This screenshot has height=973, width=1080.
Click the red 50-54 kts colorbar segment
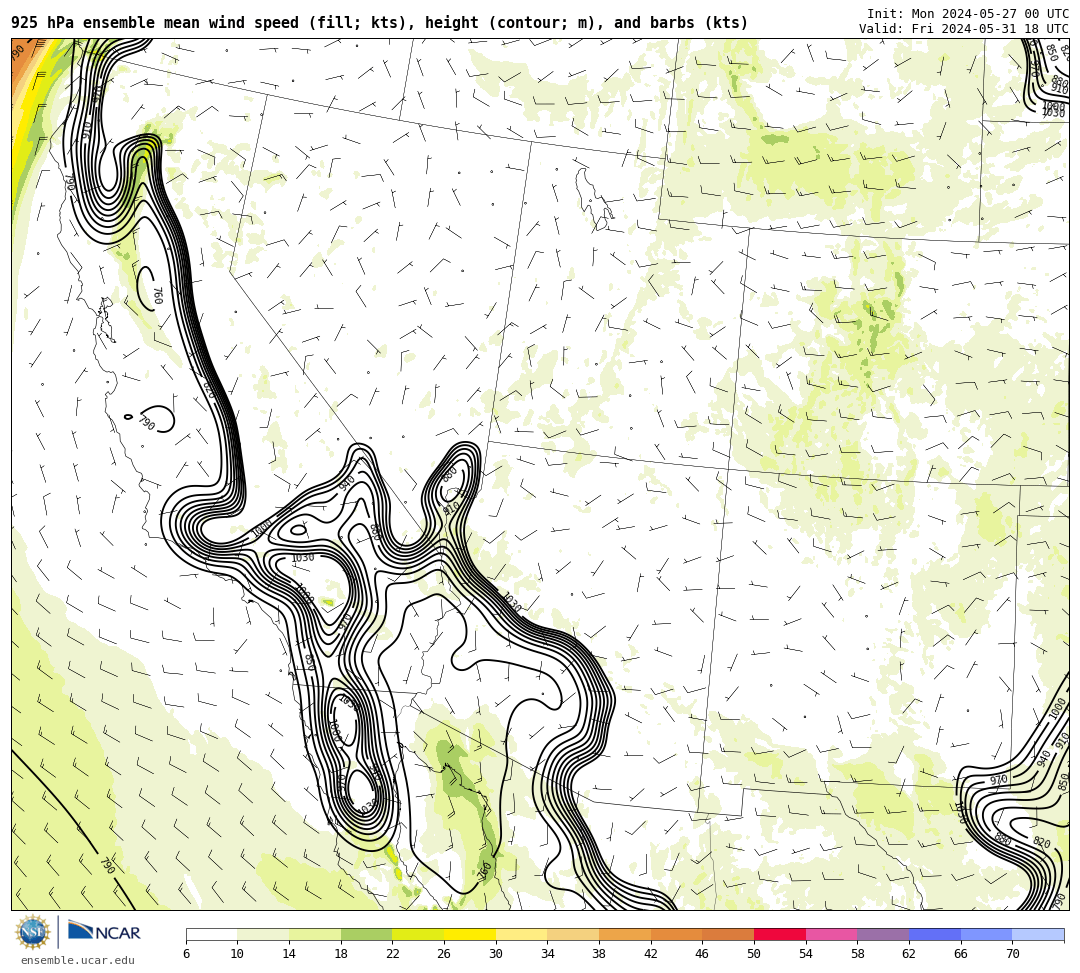[x=780, y=934]
